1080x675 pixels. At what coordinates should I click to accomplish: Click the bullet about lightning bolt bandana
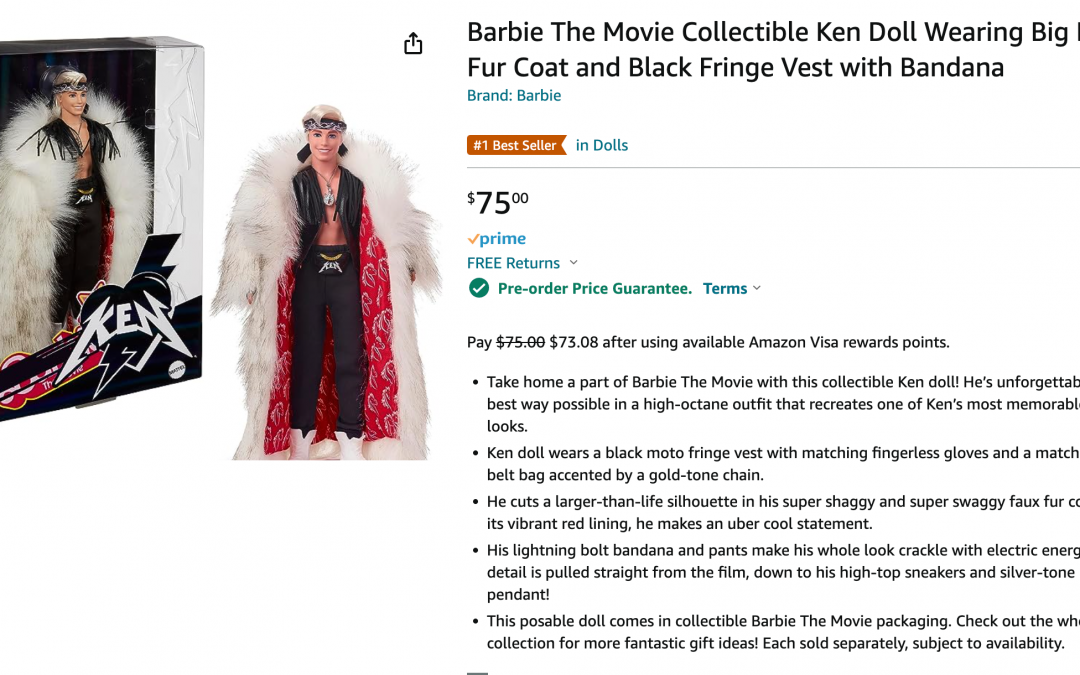[x=782, y=572]
